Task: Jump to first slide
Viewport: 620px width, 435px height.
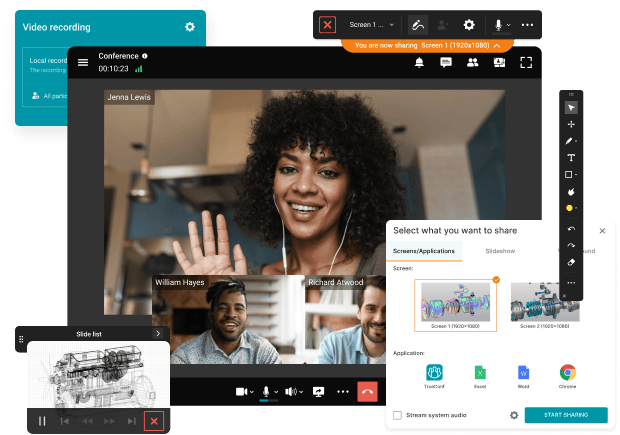Action: [x=64, y=421]
